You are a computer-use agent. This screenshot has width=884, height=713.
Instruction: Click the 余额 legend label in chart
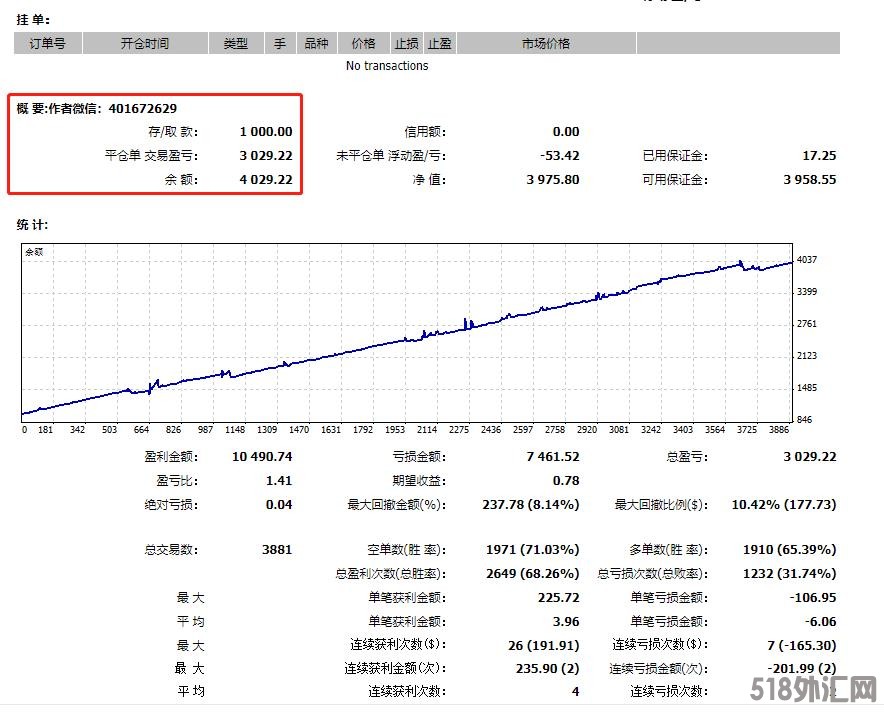coord(34,252)
